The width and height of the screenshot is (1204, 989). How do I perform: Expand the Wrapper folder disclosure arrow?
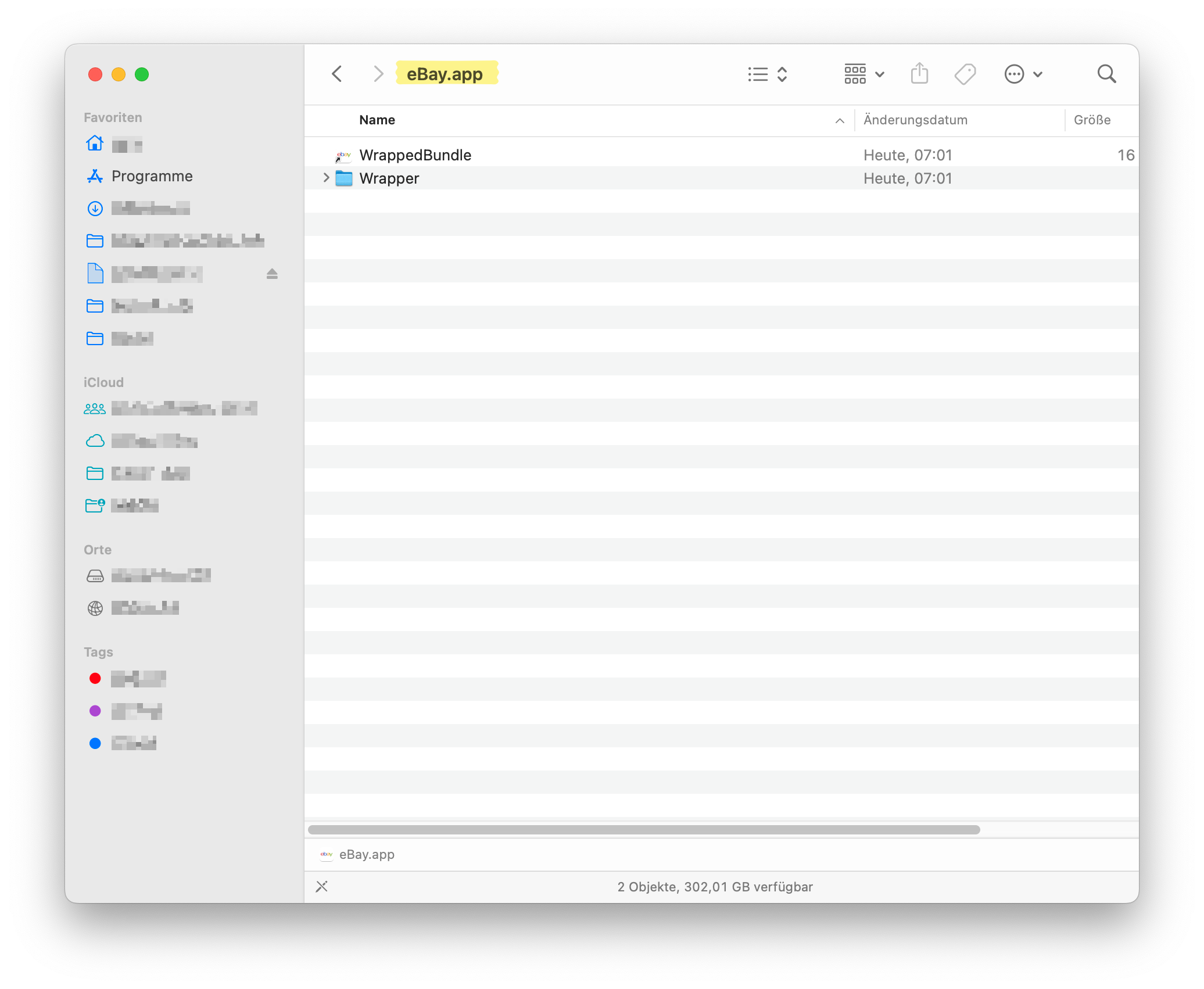[x=326, y=178]
